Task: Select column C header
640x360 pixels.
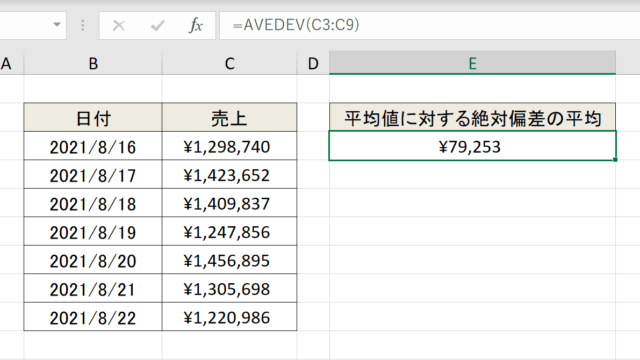Action: point(229,63)
